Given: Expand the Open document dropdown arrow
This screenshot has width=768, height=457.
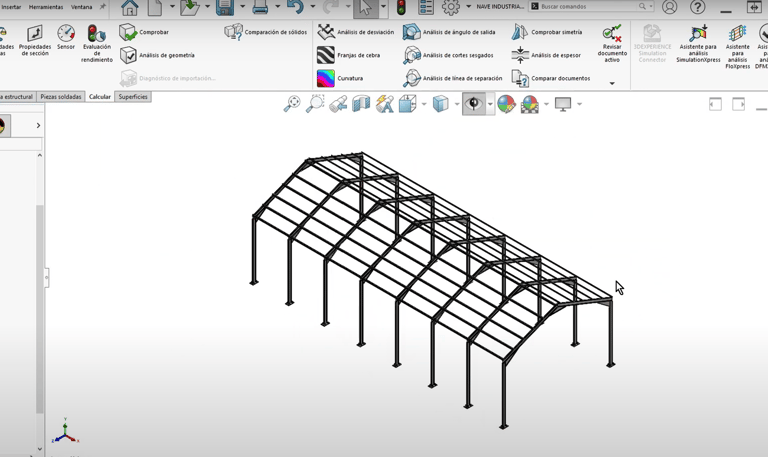Looking at the screenshot, I should [x=207, y=7].
